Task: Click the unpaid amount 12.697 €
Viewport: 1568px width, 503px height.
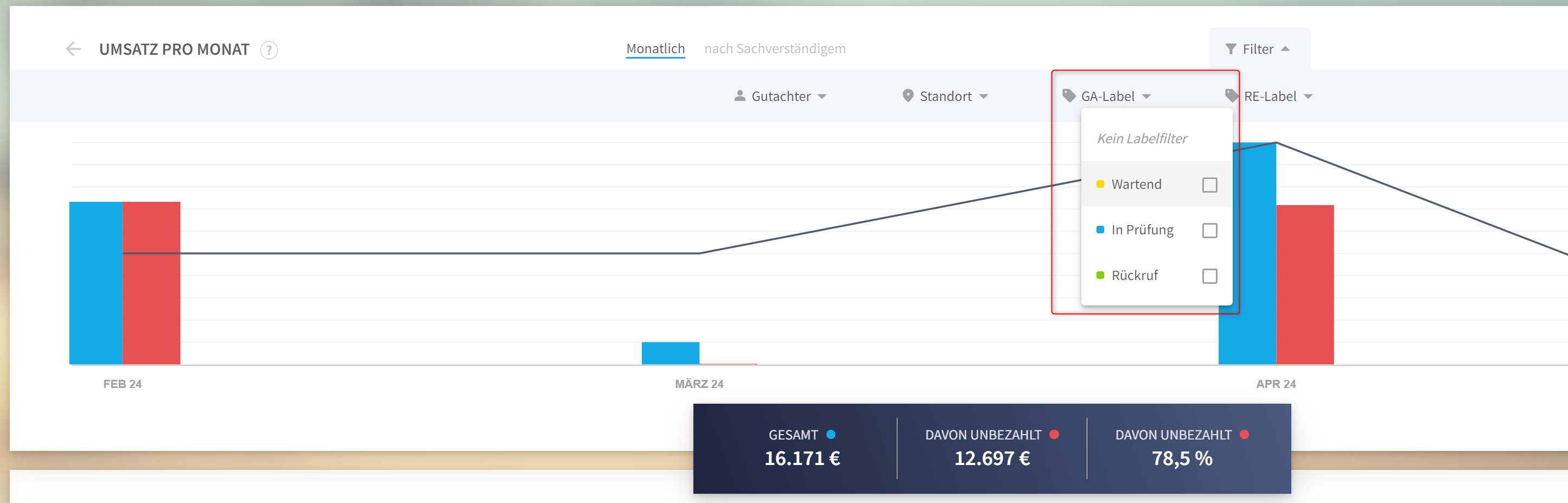Action: pos(992,459)
